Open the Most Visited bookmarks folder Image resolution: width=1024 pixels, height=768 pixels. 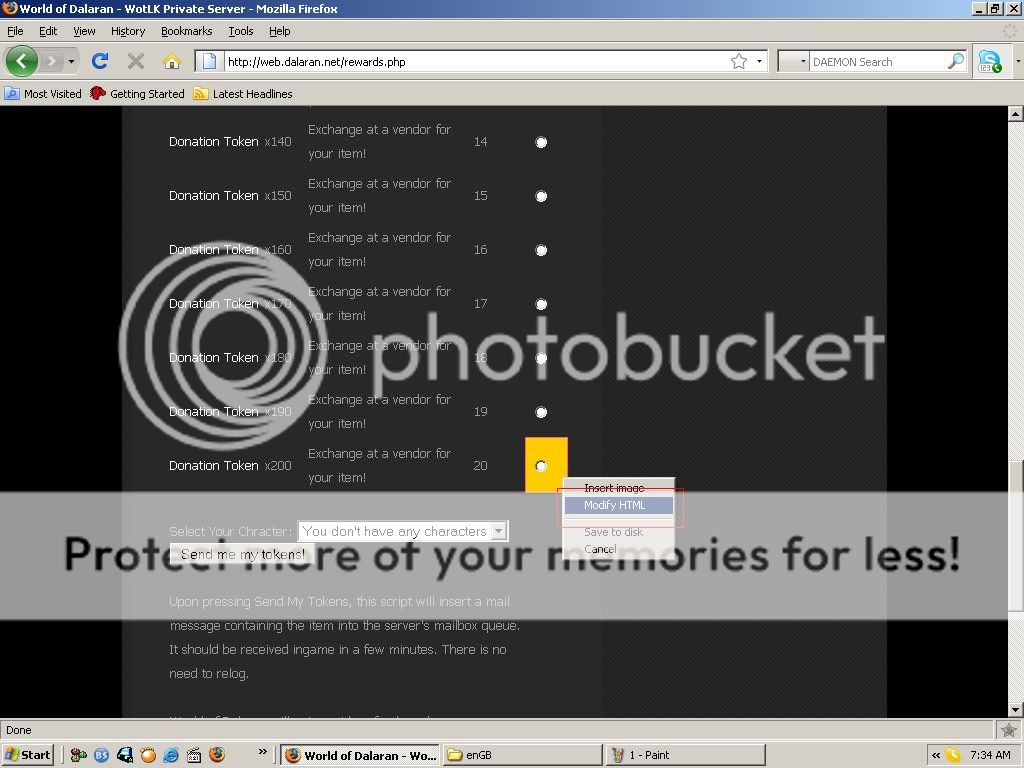(43, 94)
